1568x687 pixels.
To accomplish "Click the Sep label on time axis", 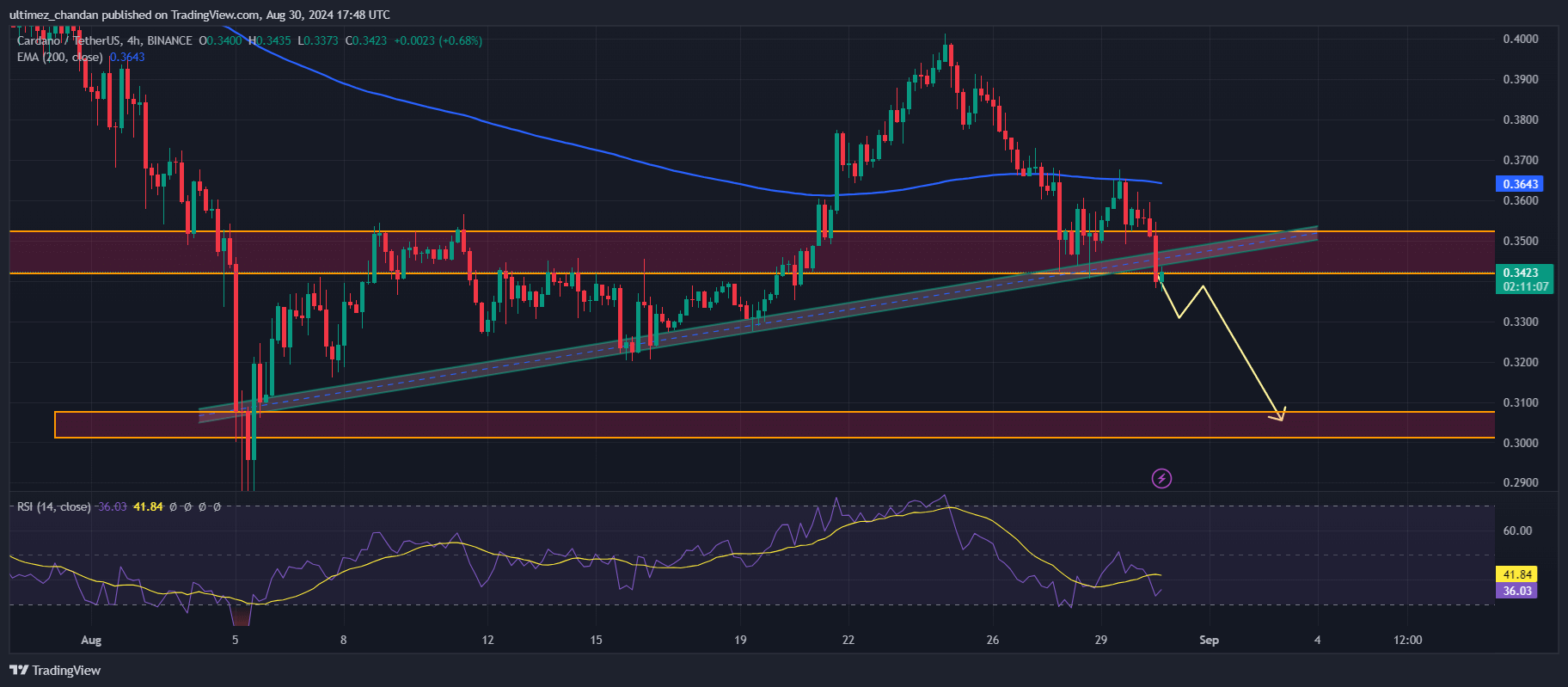I will click(1209, 640).
